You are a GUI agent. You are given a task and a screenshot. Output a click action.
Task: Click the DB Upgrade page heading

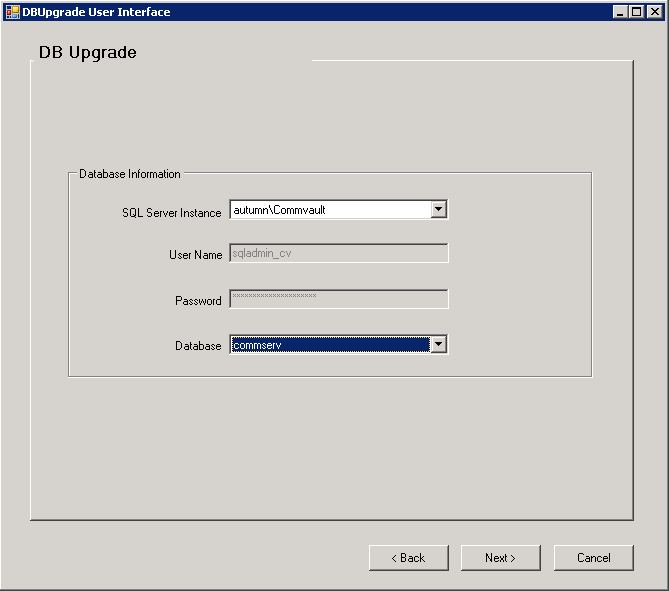[x=88, y=52]
